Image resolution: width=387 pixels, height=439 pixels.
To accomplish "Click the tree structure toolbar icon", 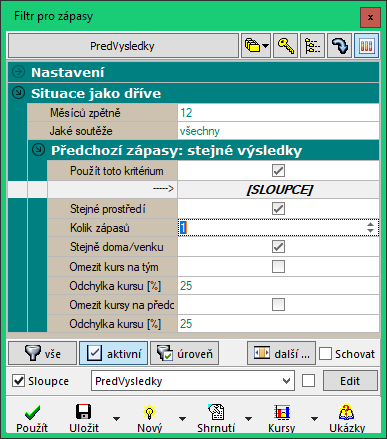I will 312,46.
